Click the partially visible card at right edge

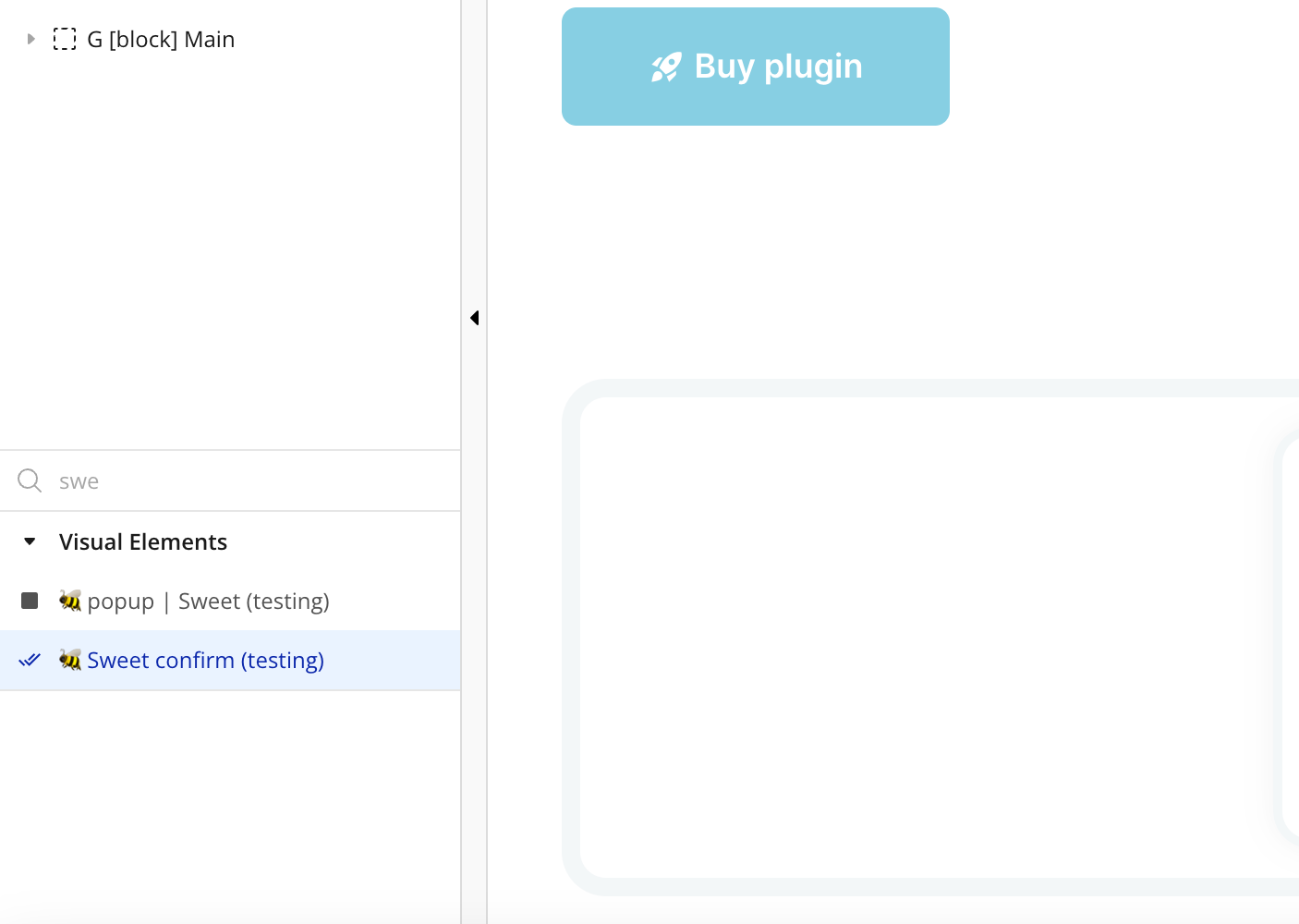click(1290, 638)
